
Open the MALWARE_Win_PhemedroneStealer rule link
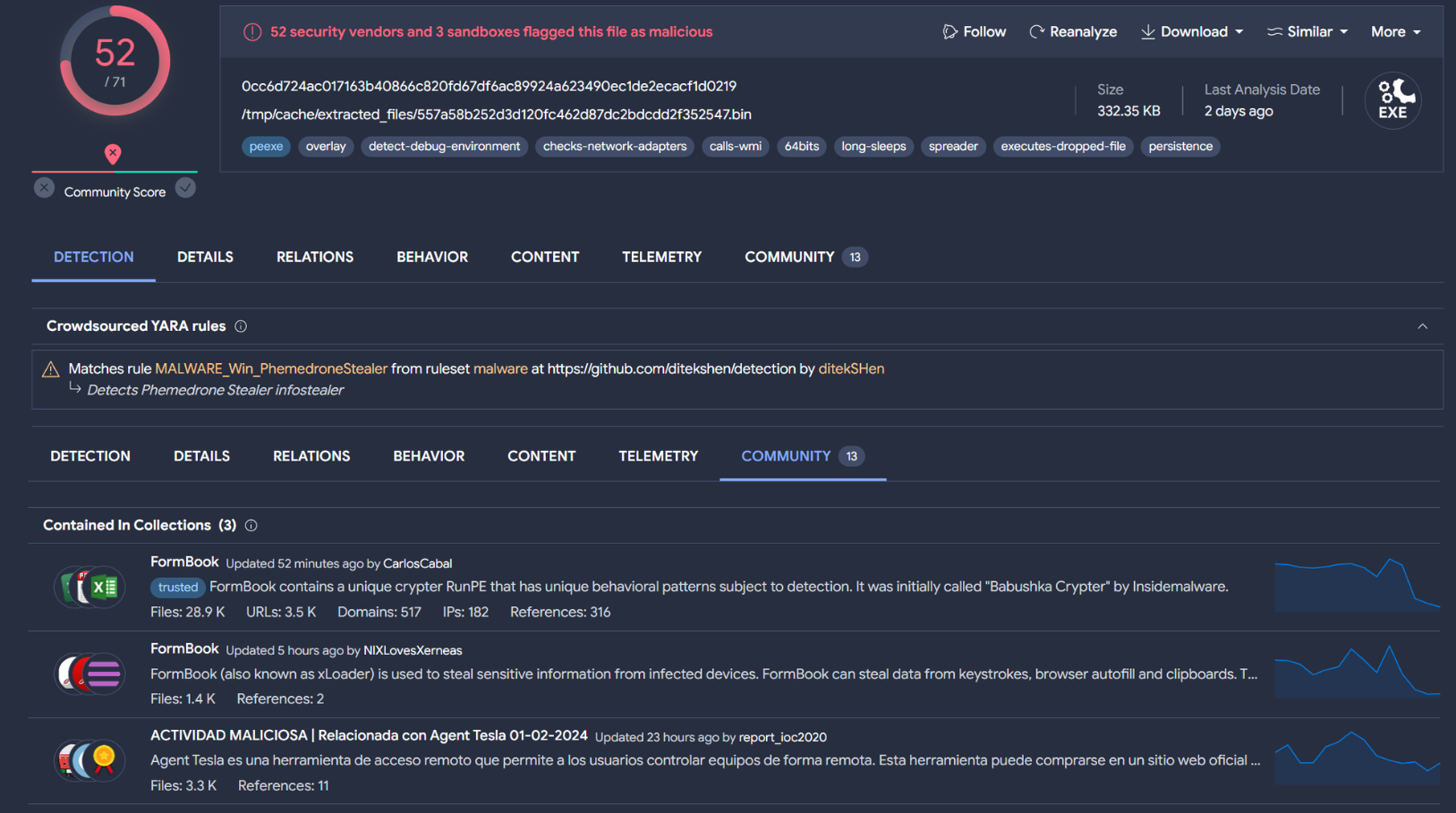tap(271, 368)
